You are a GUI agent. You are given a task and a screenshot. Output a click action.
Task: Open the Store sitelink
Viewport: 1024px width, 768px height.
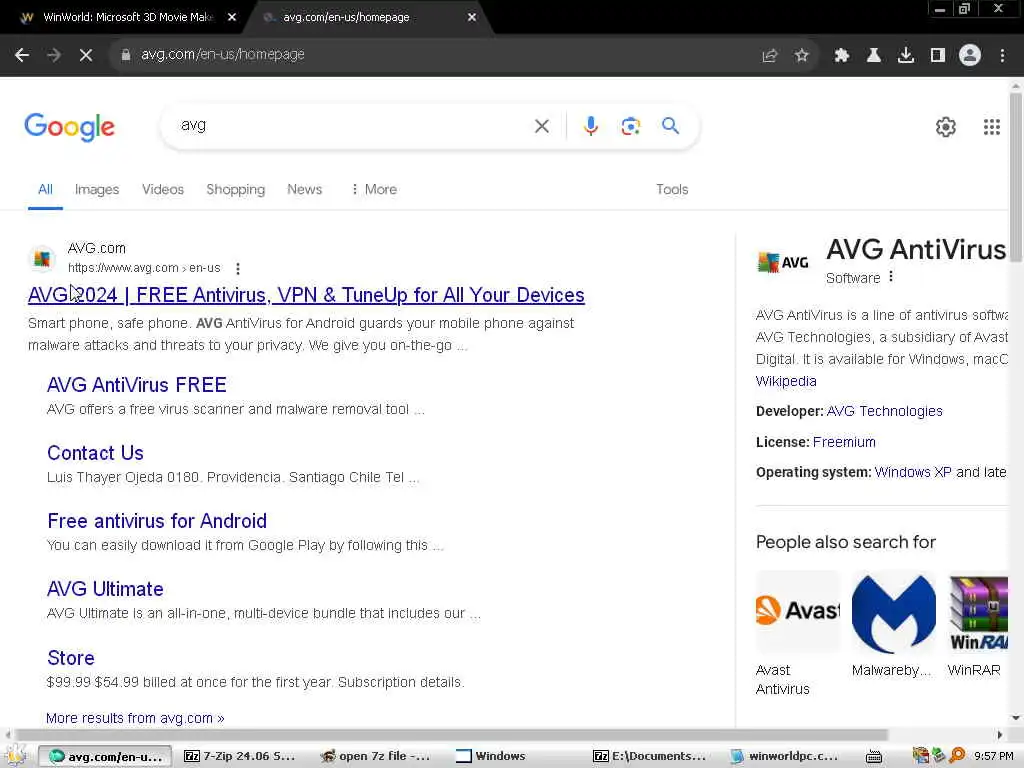coord(71,658)
